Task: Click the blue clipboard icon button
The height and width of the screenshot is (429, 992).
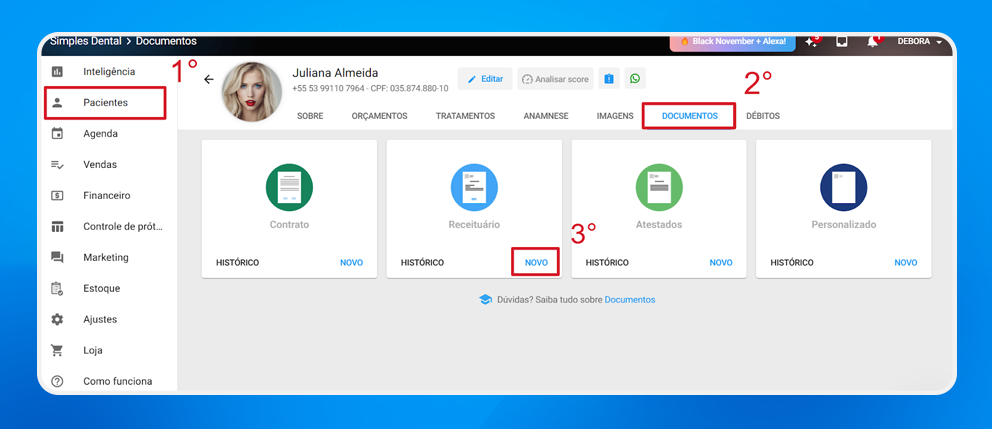Action: pyautogui.click(x=609, y=79)
